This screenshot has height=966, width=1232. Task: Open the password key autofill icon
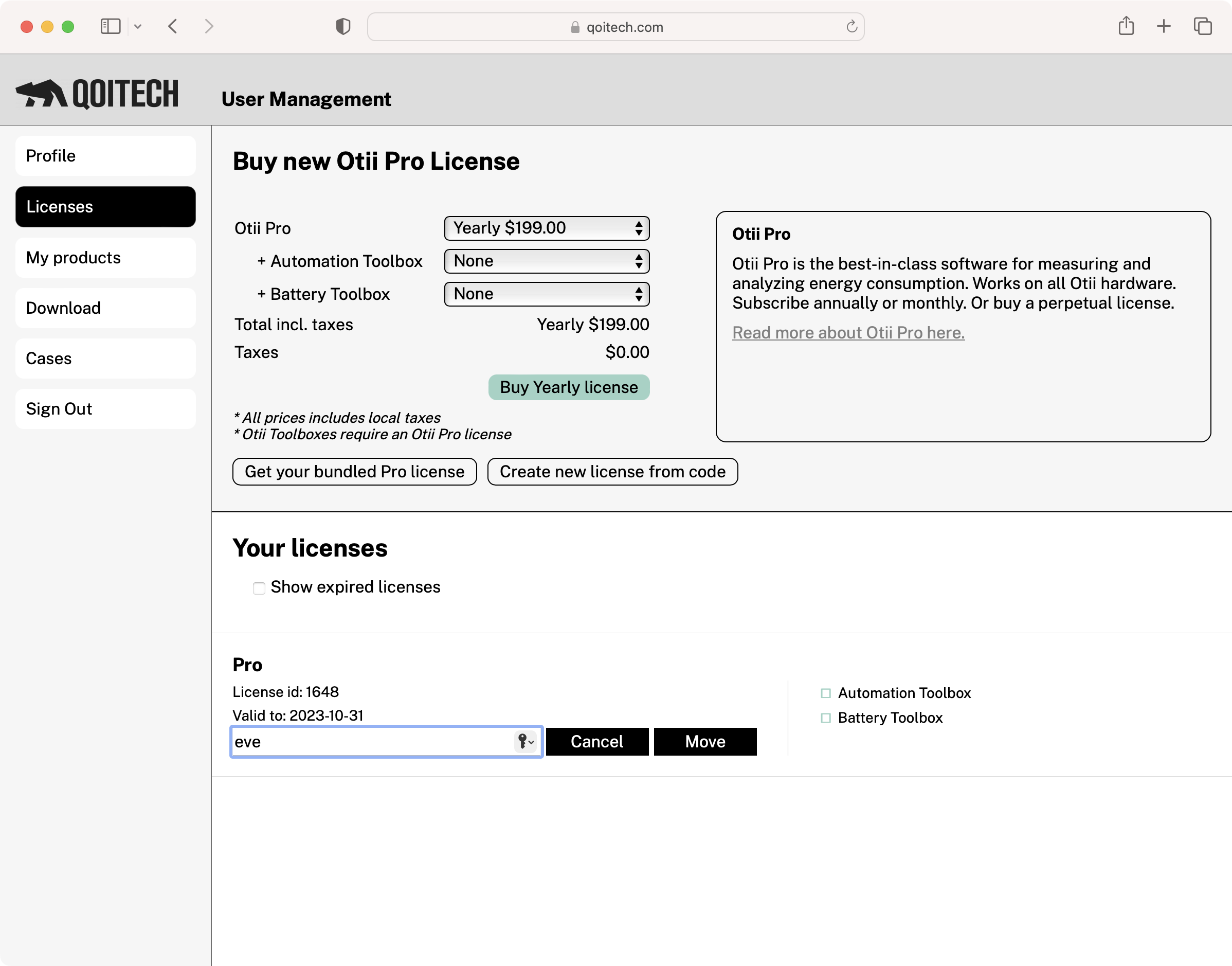526,741
